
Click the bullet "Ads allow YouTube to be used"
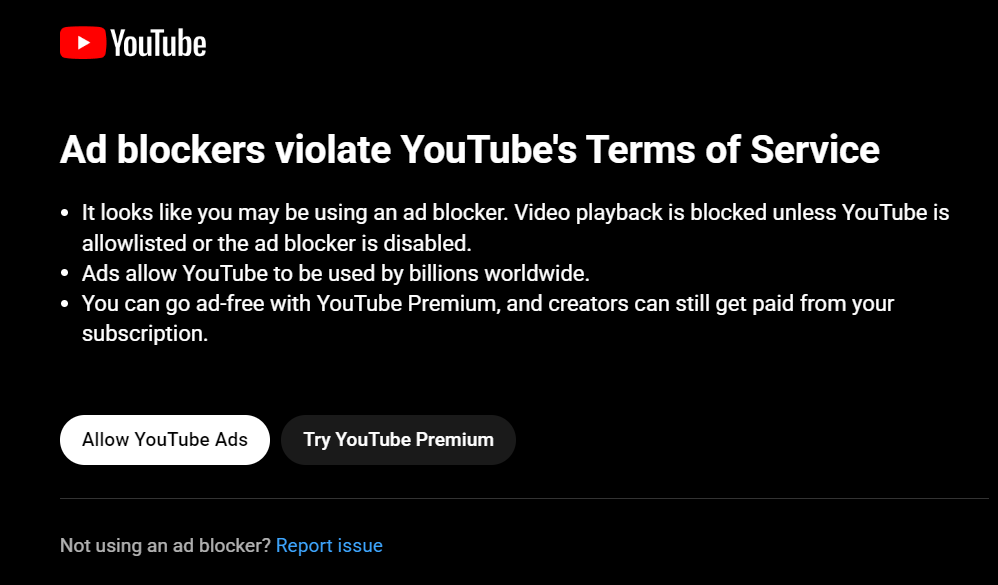[x=335, y=274]
